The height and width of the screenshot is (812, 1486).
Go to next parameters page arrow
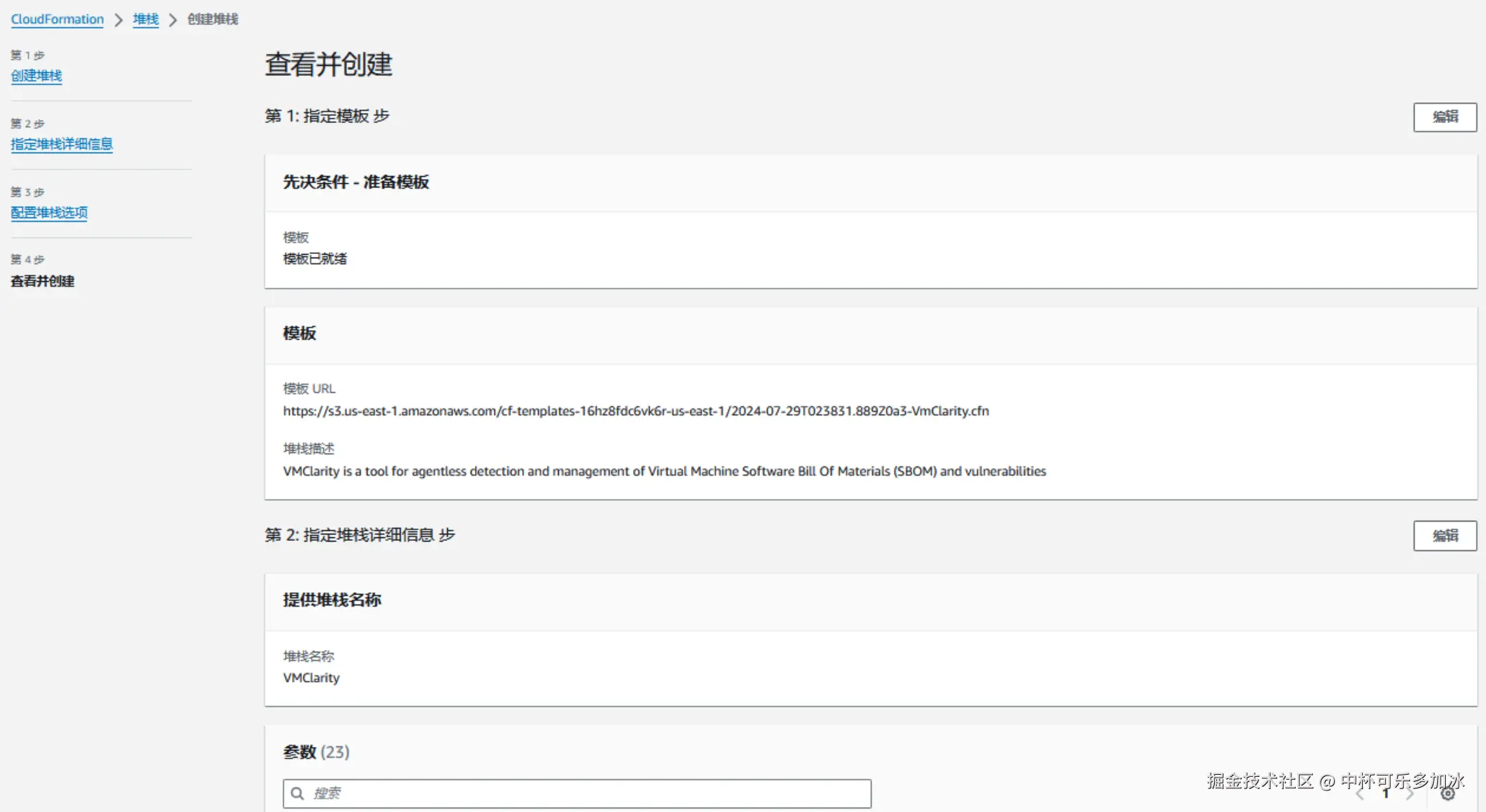pyautogui.click(x=1409, y=793)
